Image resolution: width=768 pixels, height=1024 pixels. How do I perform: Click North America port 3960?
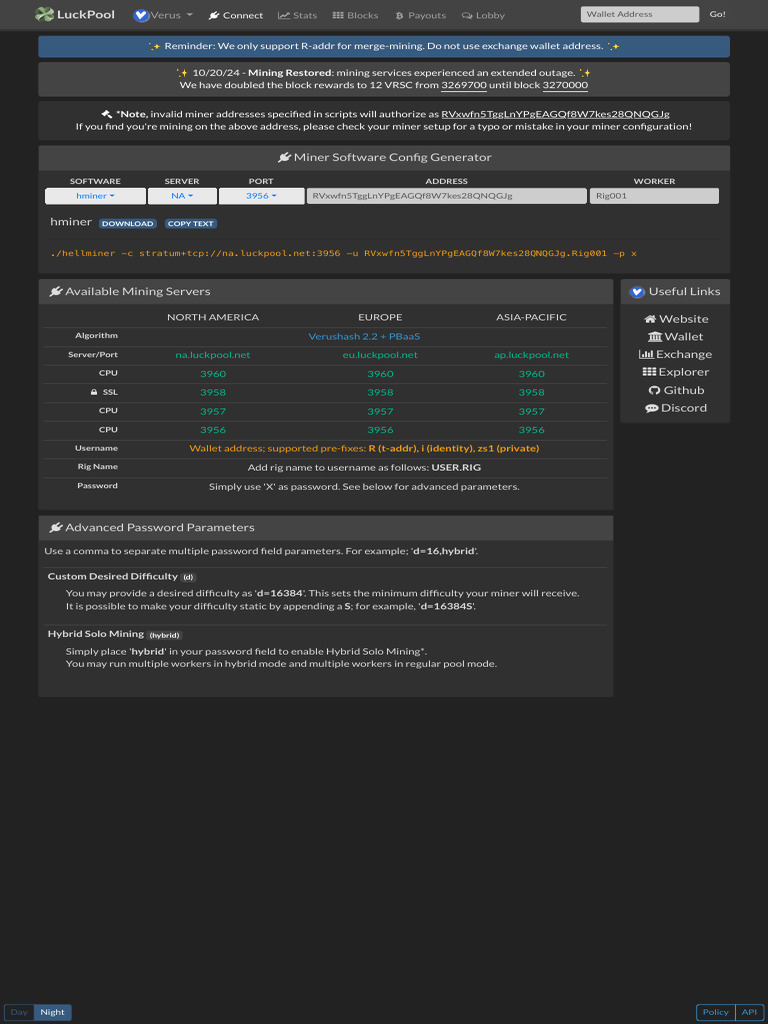213,374
